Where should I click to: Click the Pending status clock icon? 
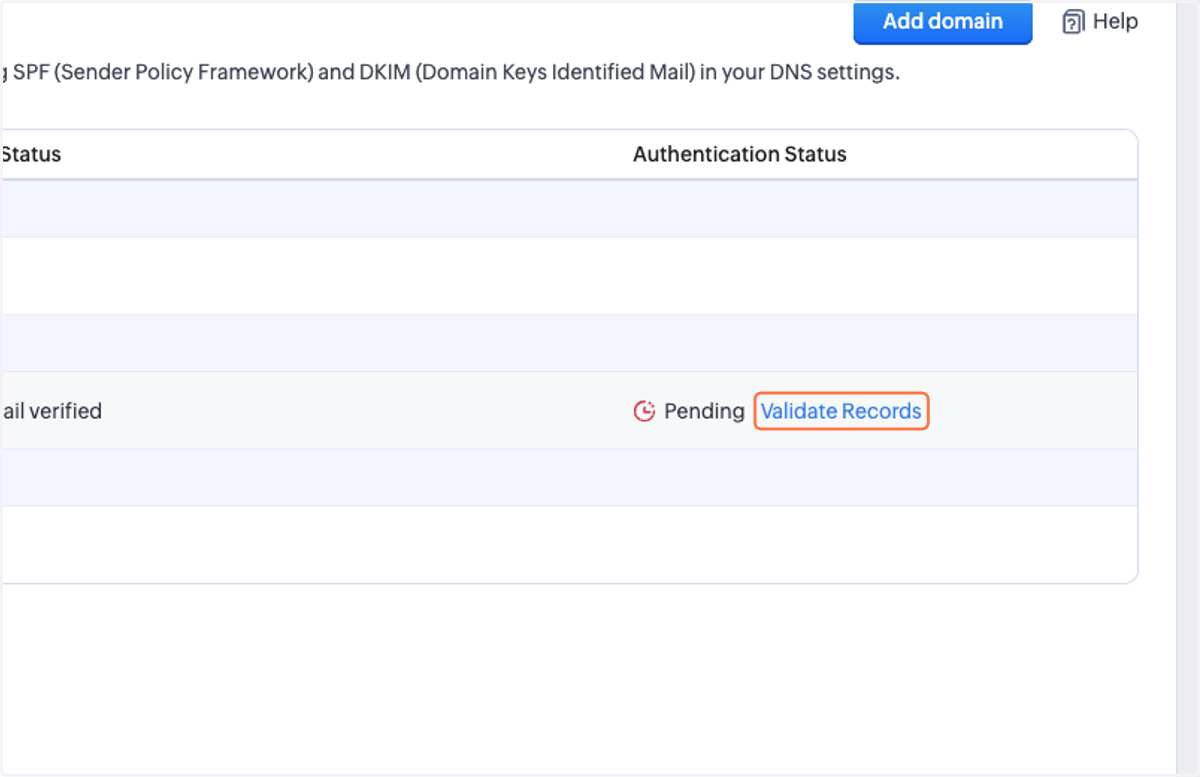[645, 411]
